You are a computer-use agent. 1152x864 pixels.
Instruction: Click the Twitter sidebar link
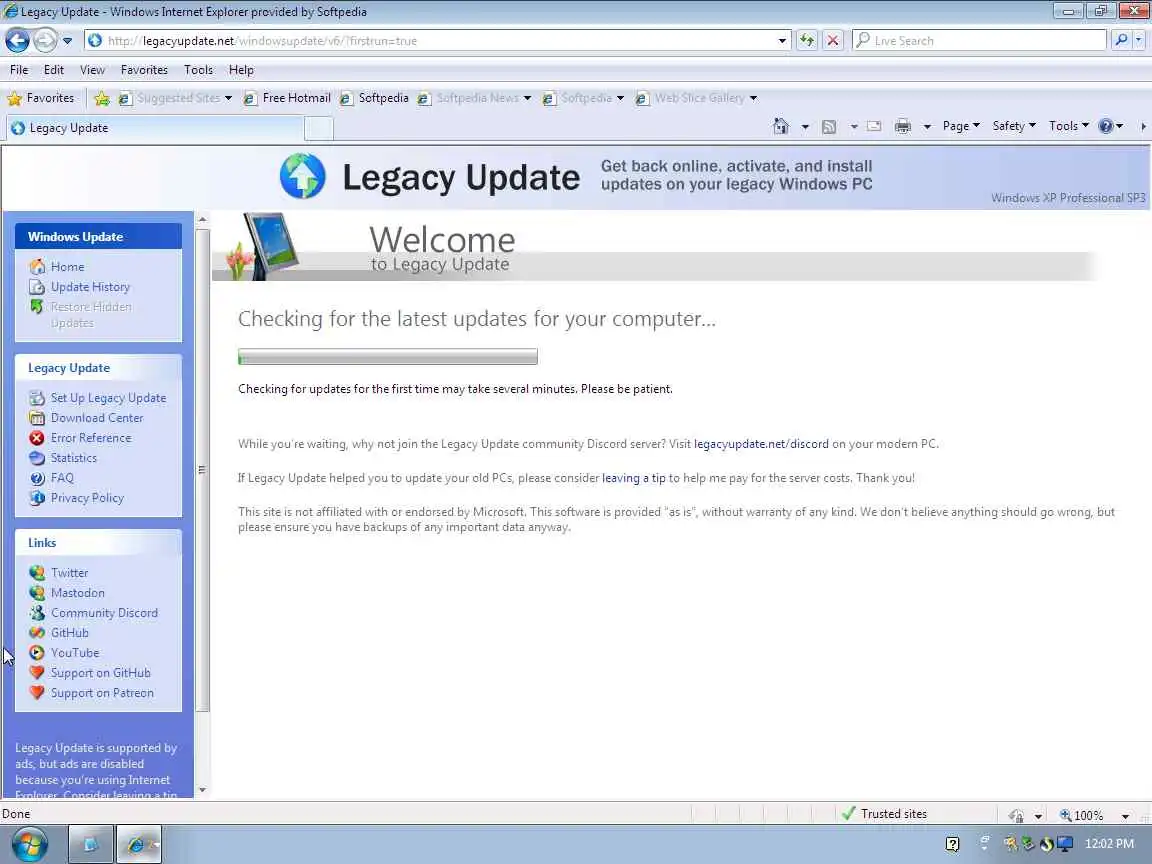(x=70, y=572)
